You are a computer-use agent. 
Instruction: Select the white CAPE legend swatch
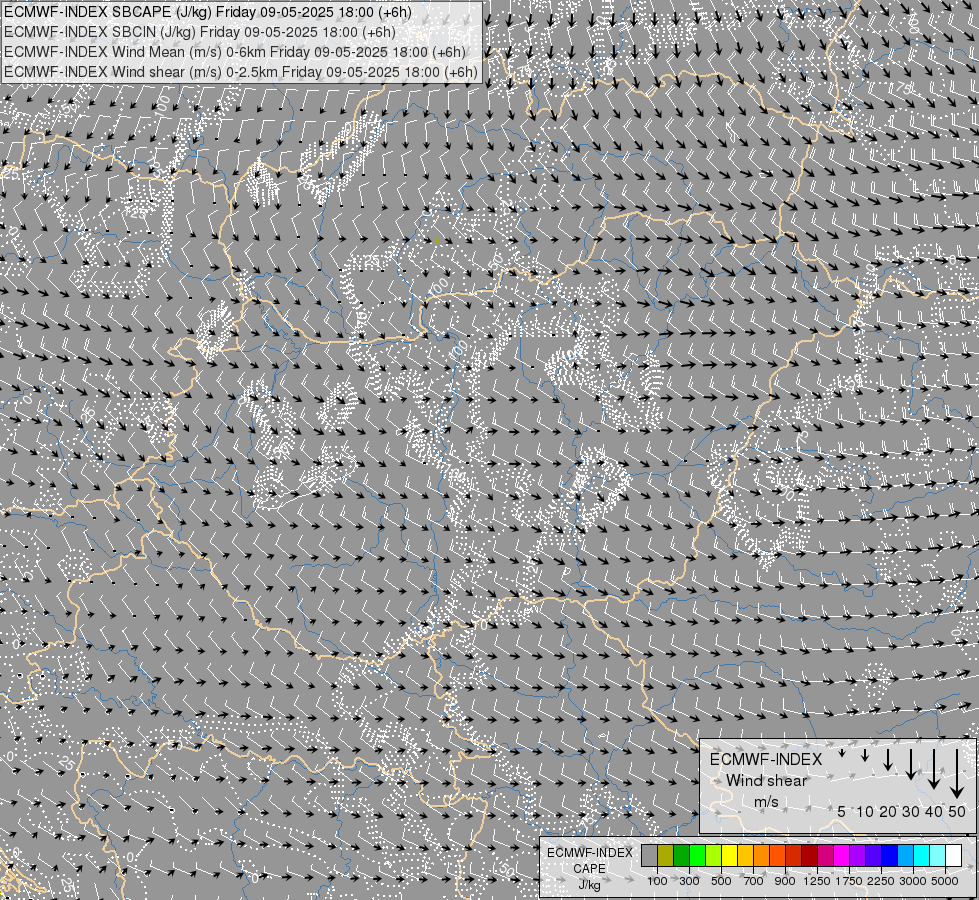[954, 856]
